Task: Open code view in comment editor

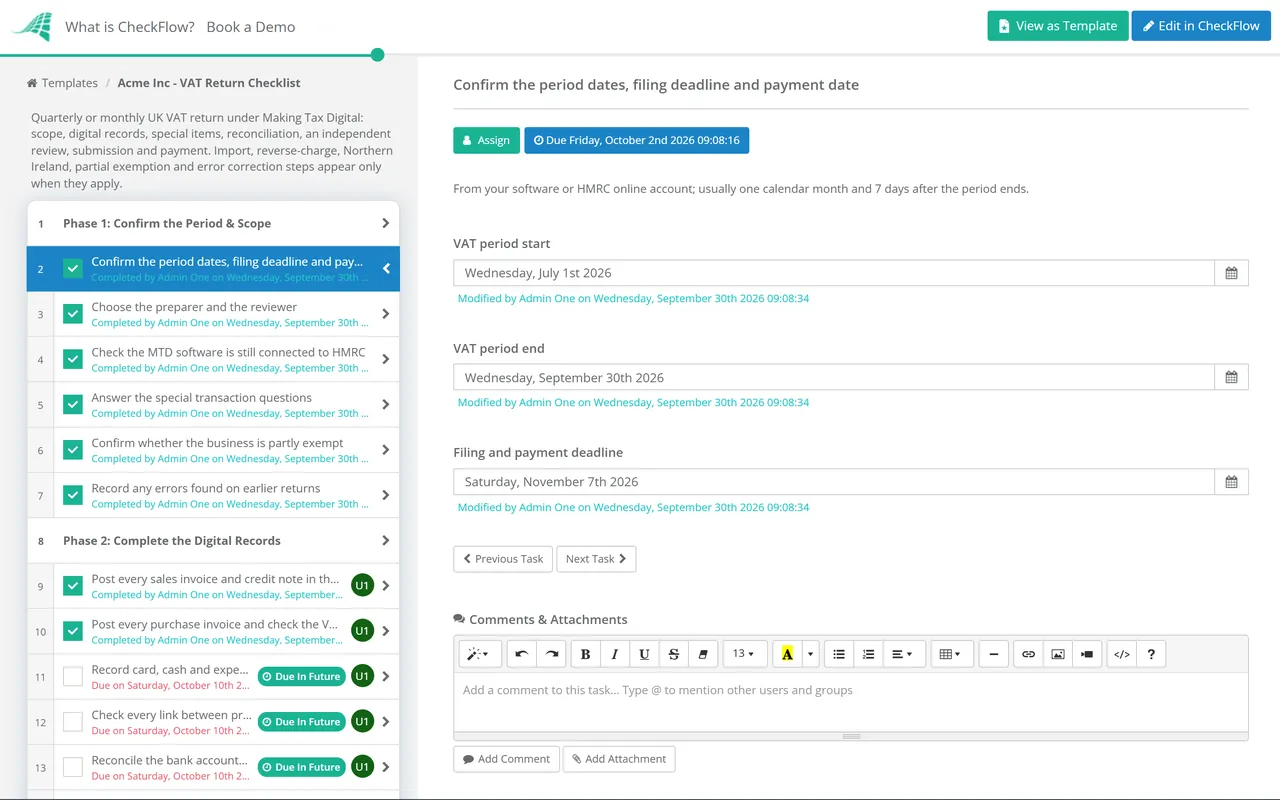Action: coord(1122,654)
